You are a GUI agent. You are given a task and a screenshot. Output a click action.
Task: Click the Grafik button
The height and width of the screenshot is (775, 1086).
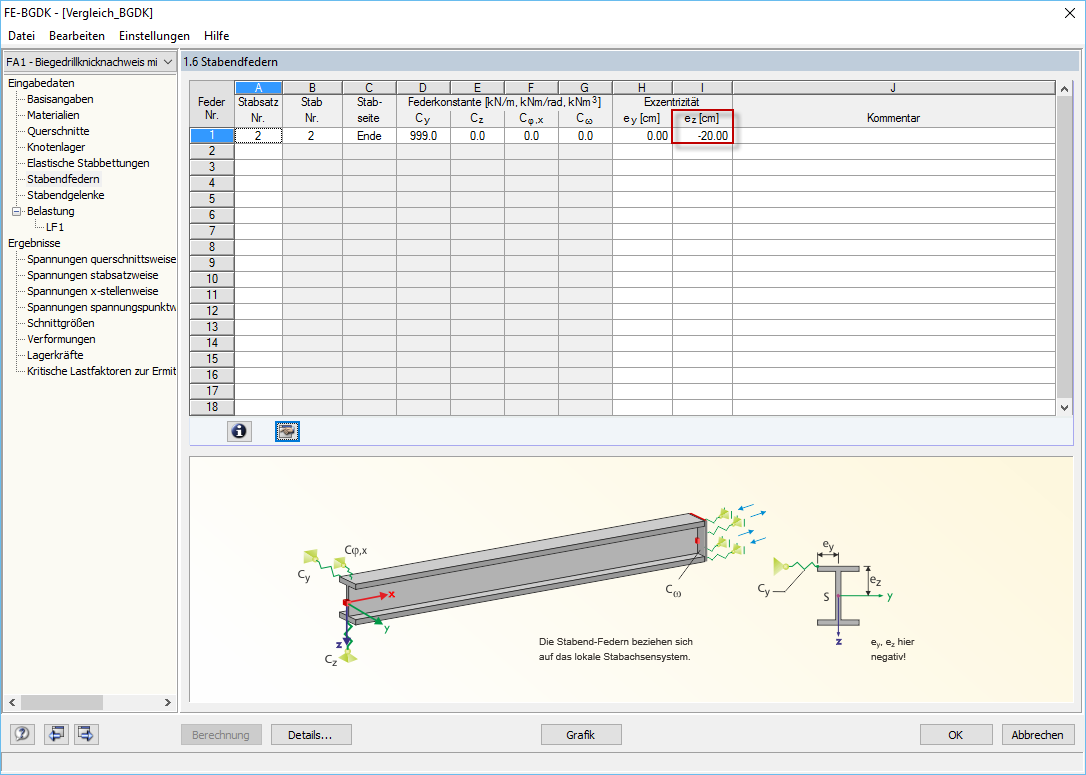580,735
